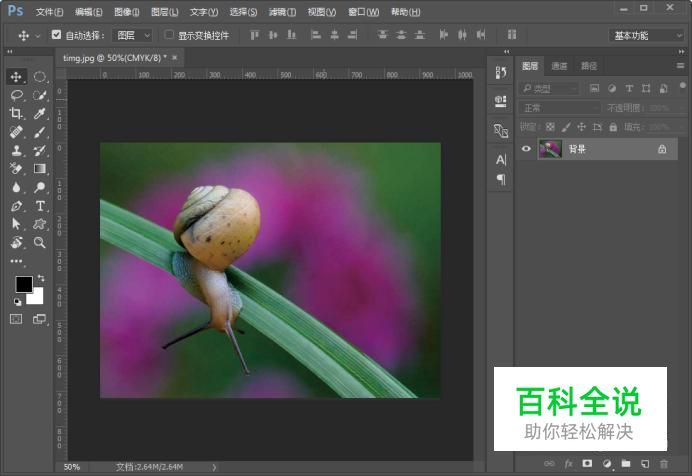
Task: Hide the 背景 layer with eye icon
Action: (527, 149)
